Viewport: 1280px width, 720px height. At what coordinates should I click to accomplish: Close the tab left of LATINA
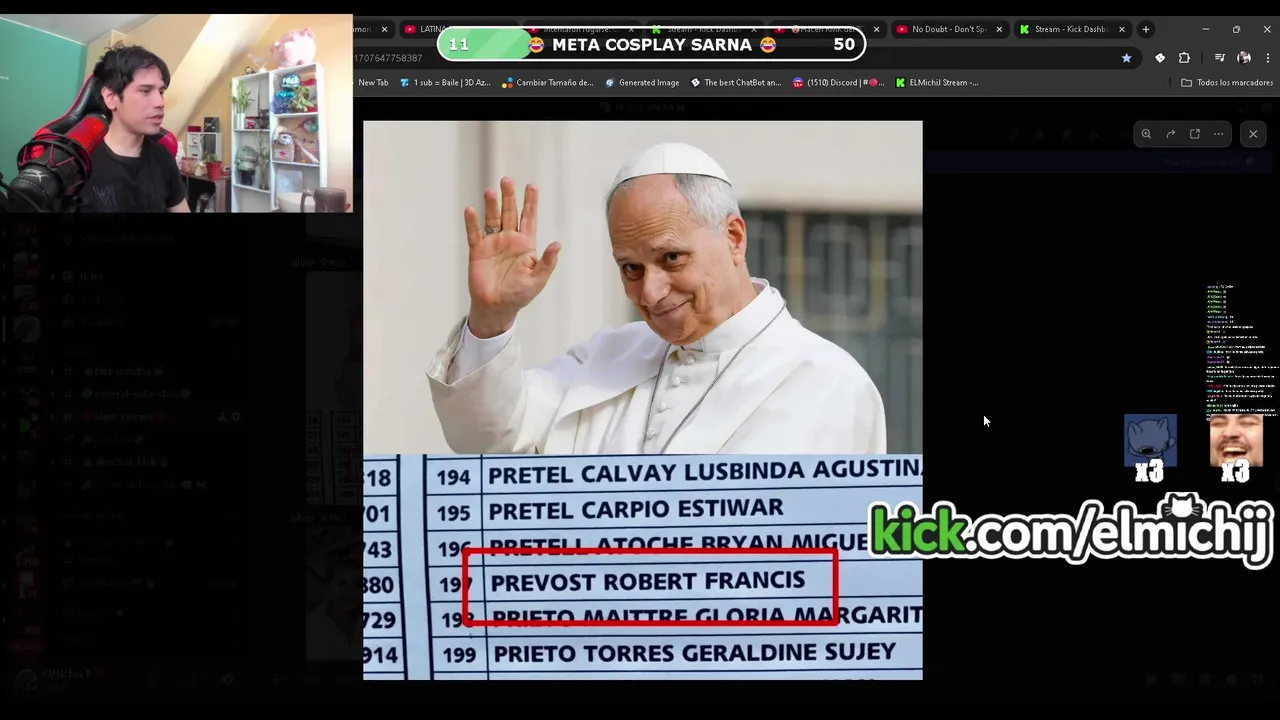pos(384,29)
